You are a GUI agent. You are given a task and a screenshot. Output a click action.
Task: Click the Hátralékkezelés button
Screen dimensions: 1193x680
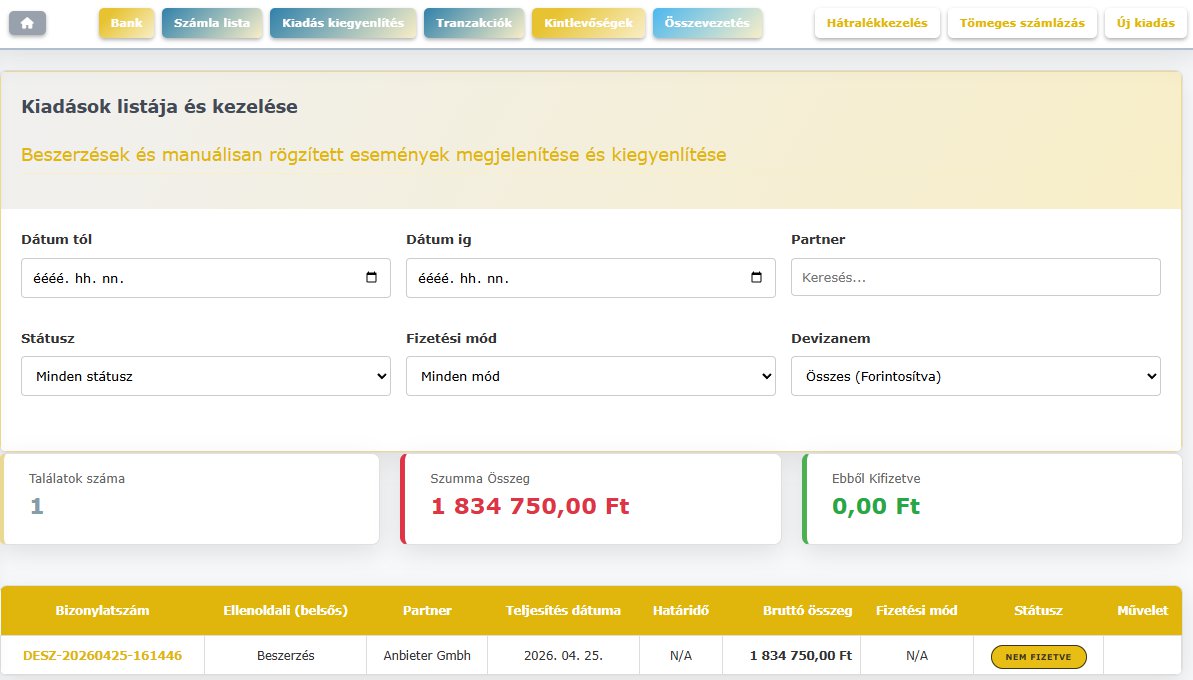[x=877, y=23]
